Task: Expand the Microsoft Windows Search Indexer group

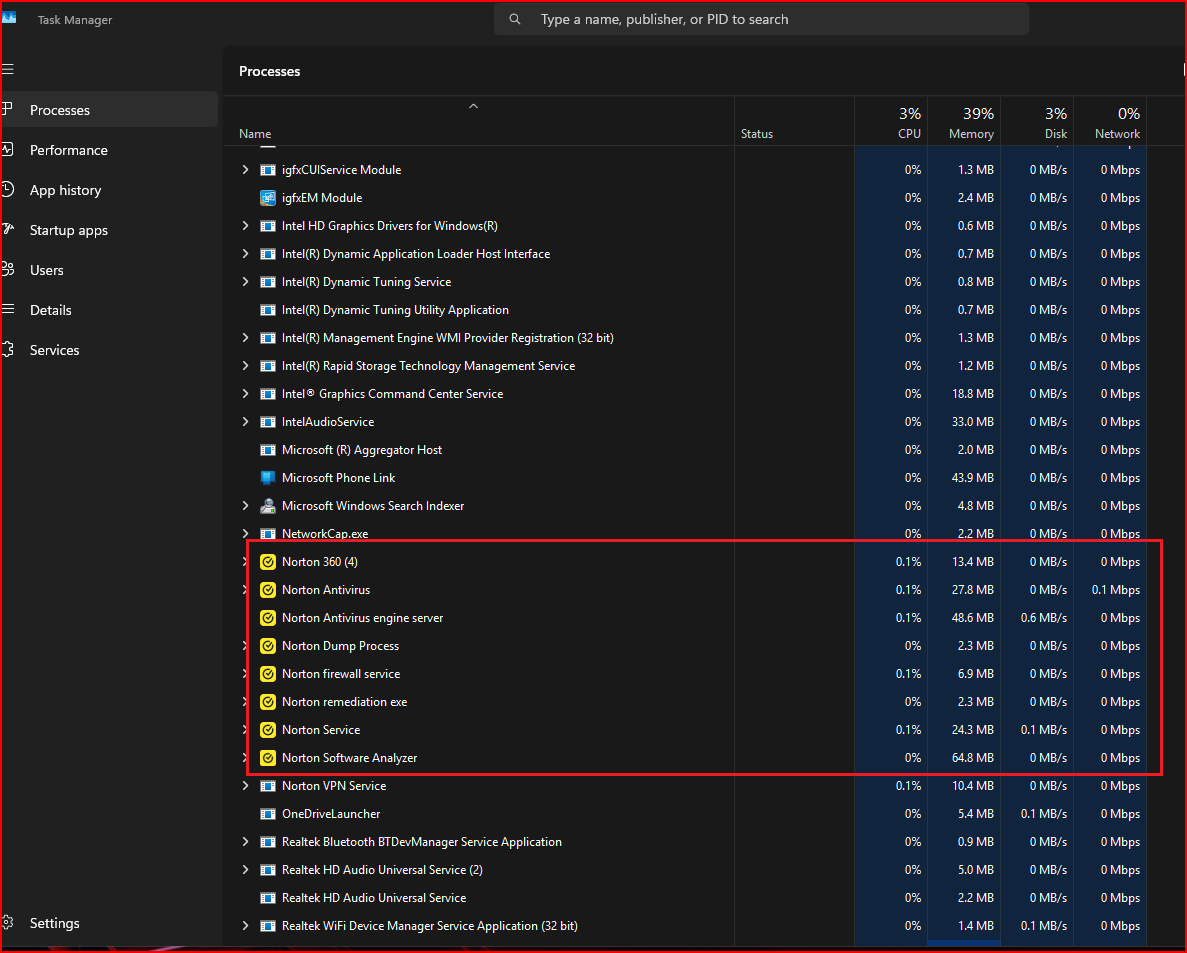Action: 245,506
